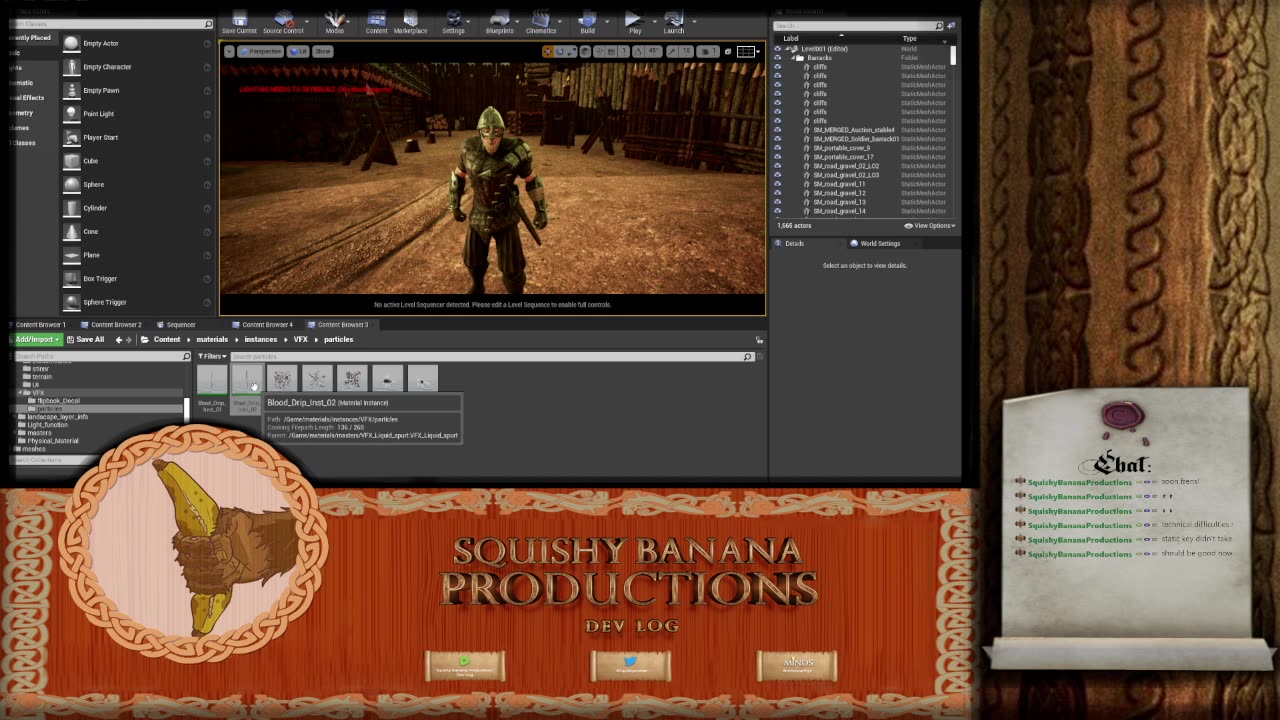Select the Player Start placement item

coord(138,137)
